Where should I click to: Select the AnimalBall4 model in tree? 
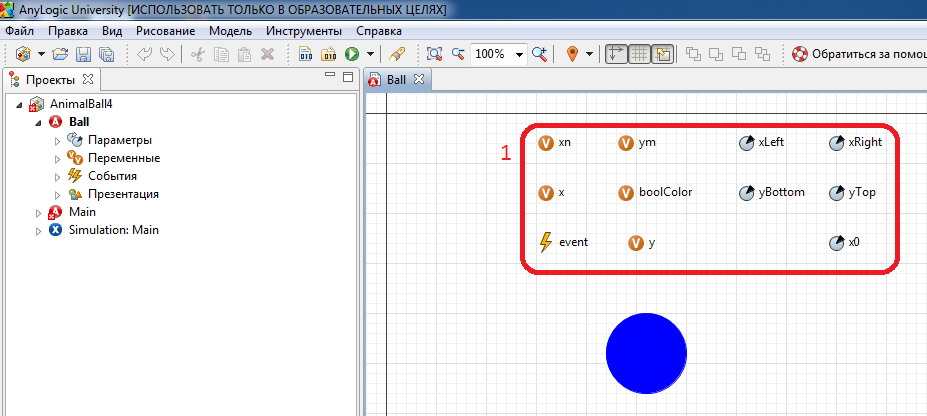pos(70,104)
